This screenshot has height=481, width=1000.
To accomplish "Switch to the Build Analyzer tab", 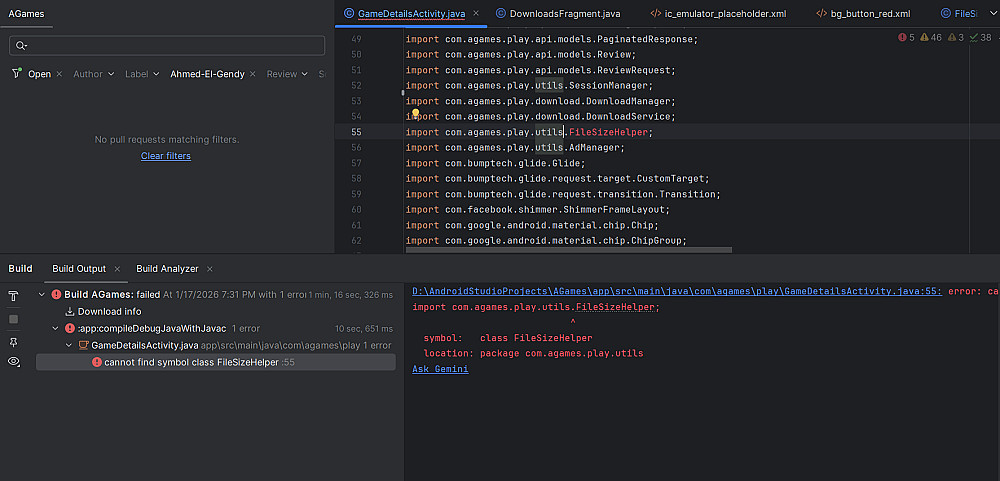I will click(x=167, y=269).
